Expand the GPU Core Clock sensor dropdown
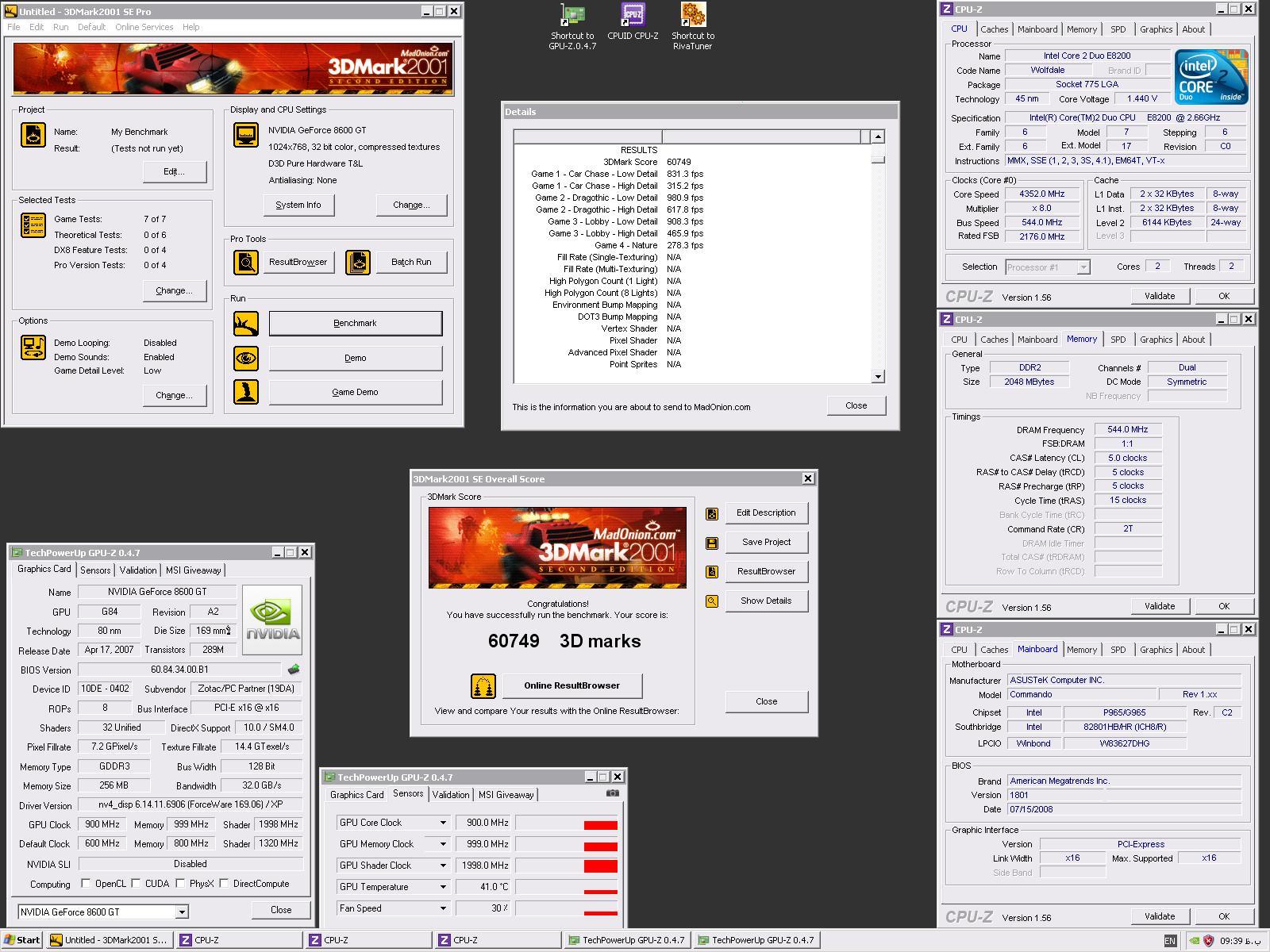The image size is (1270, 952). tap(443, 823)
